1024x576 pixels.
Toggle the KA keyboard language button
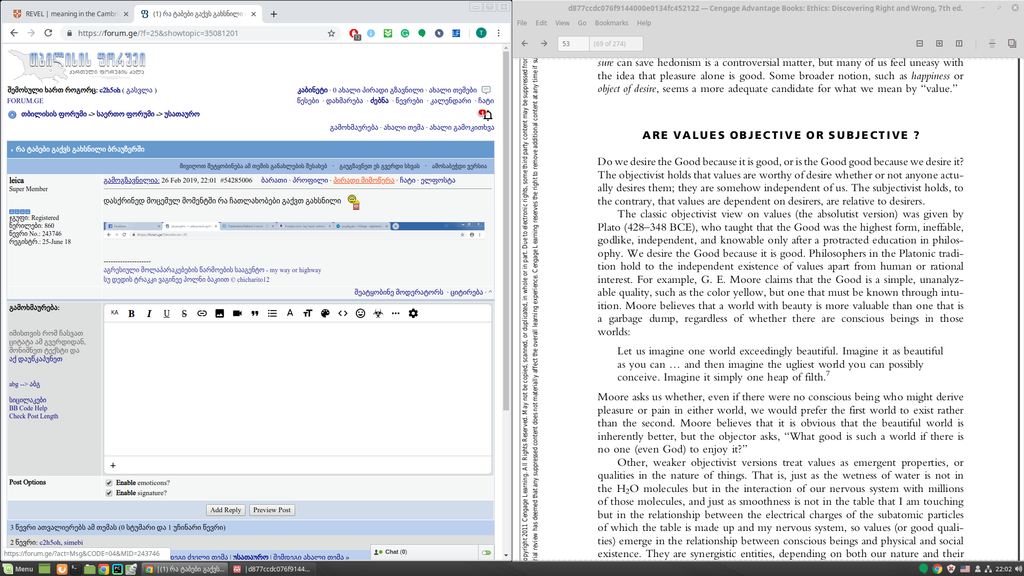point(114,313)
